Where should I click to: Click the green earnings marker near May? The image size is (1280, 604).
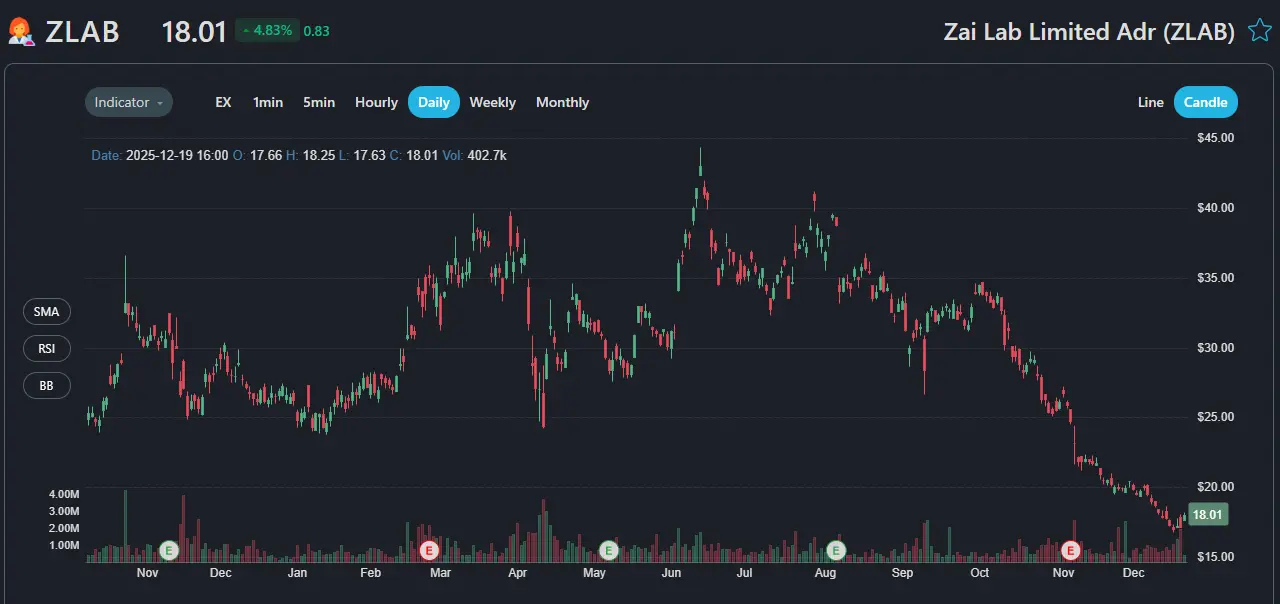[608, 550]
